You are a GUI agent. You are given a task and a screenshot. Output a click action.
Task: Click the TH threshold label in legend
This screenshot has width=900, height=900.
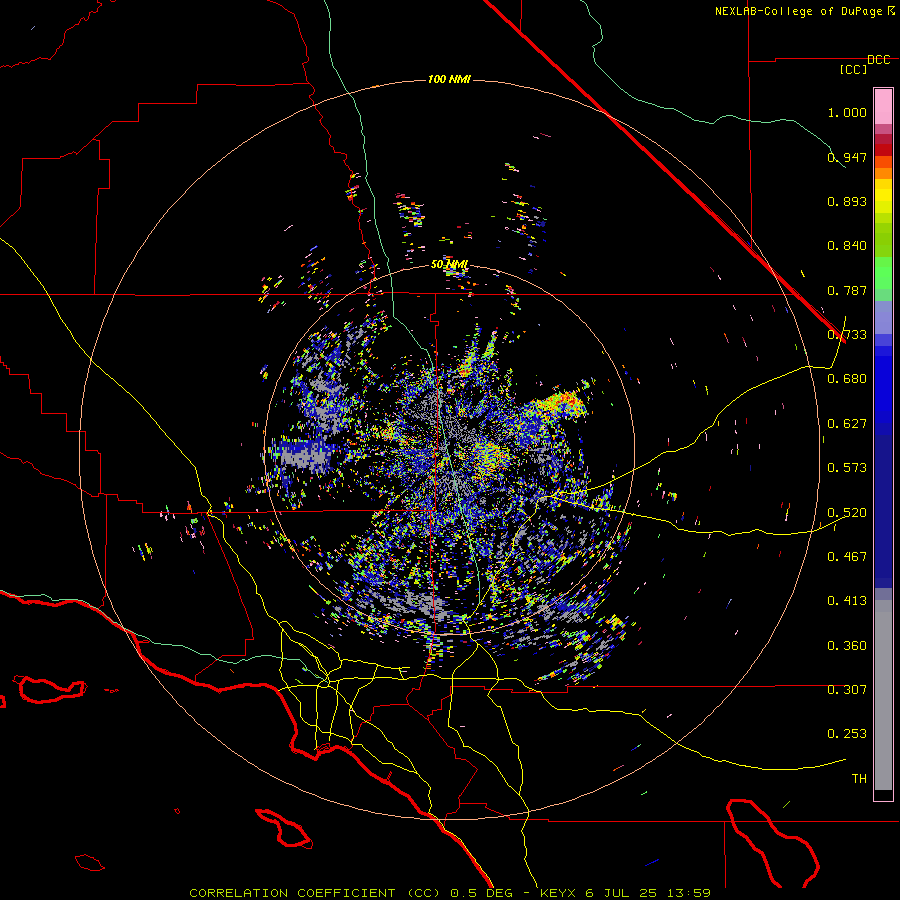[859, 779]
